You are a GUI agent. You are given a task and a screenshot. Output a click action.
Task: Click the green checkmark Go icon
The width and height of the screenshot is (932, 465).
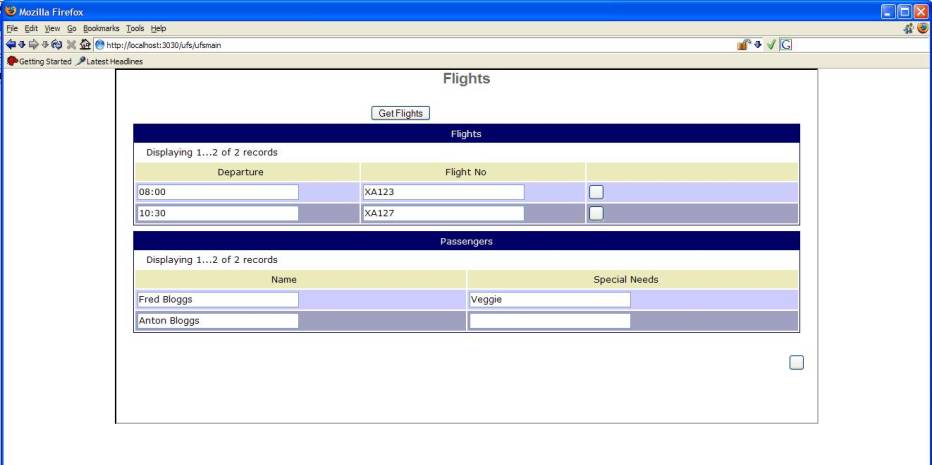pos(771,44)
